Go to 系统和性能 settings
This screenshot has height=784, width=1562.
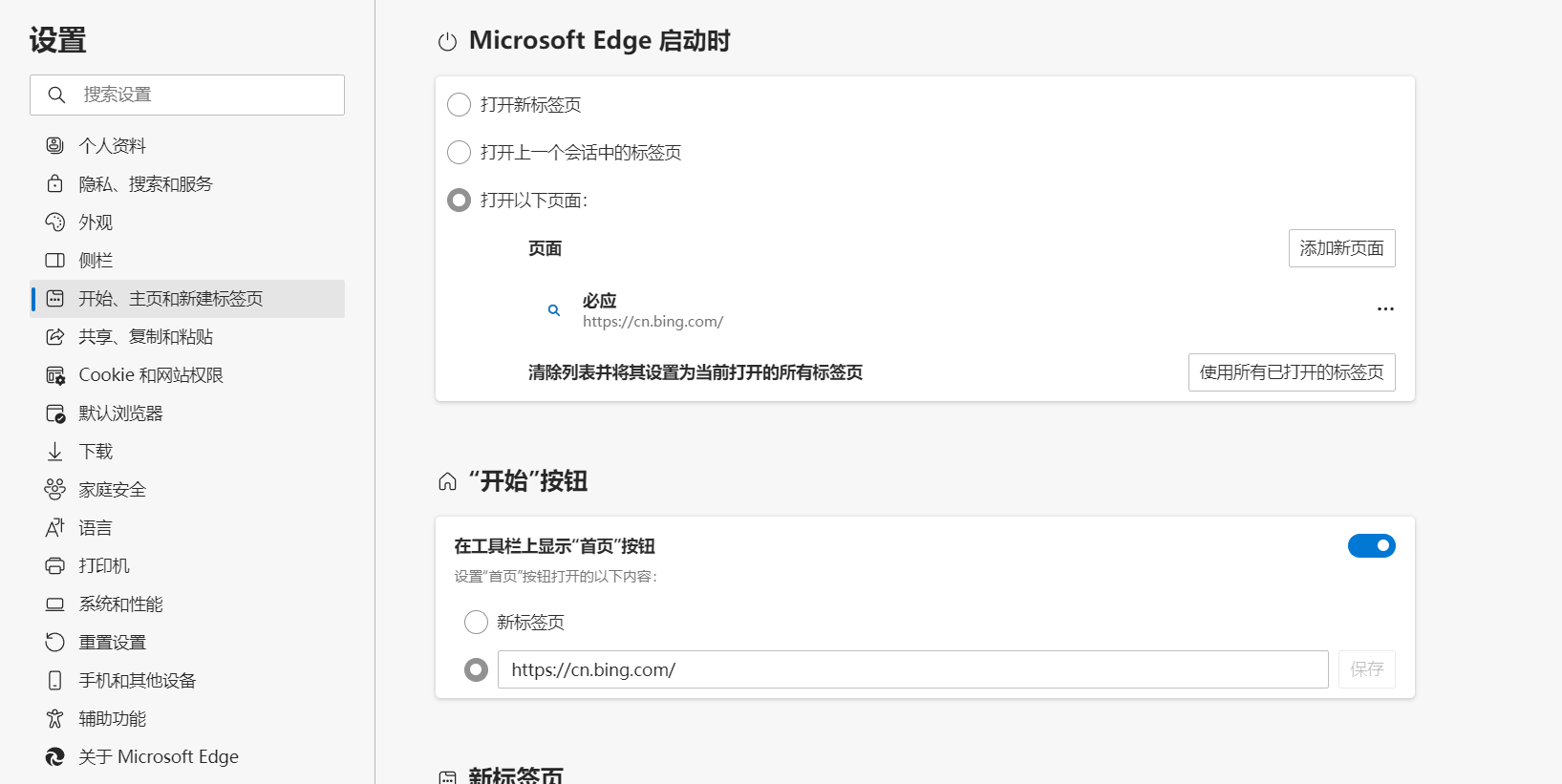[187, 604]
